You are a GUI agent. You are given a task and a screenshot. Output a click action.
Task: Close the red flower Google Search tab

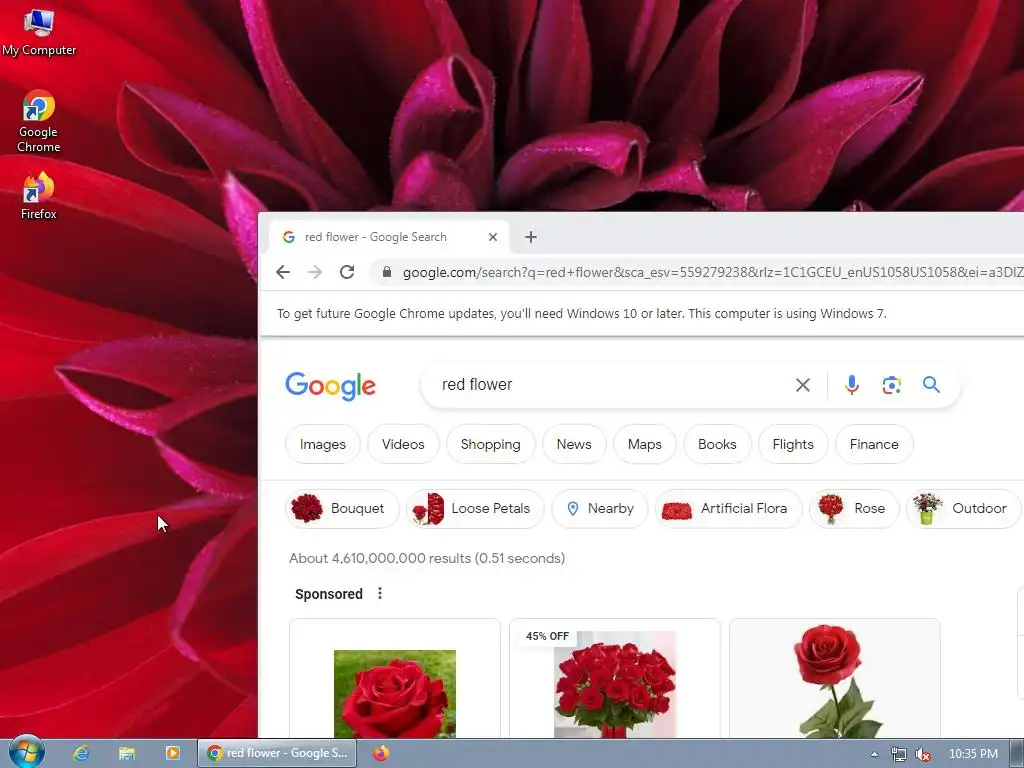click(493, 237)
